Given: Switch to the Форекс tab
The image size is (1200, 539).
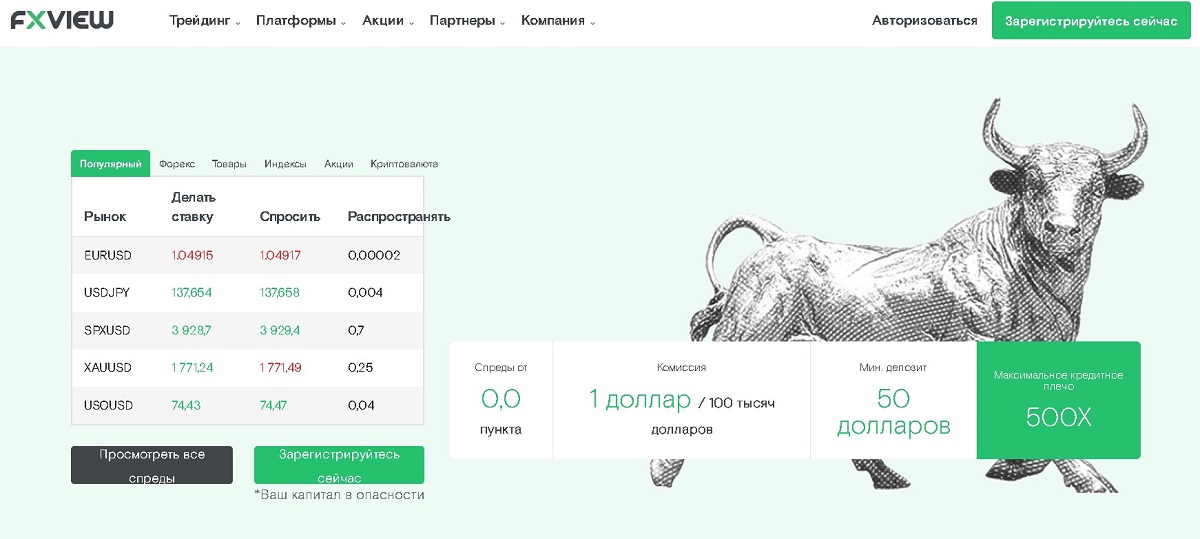Looking at the screenshot, I should [177, 164].
